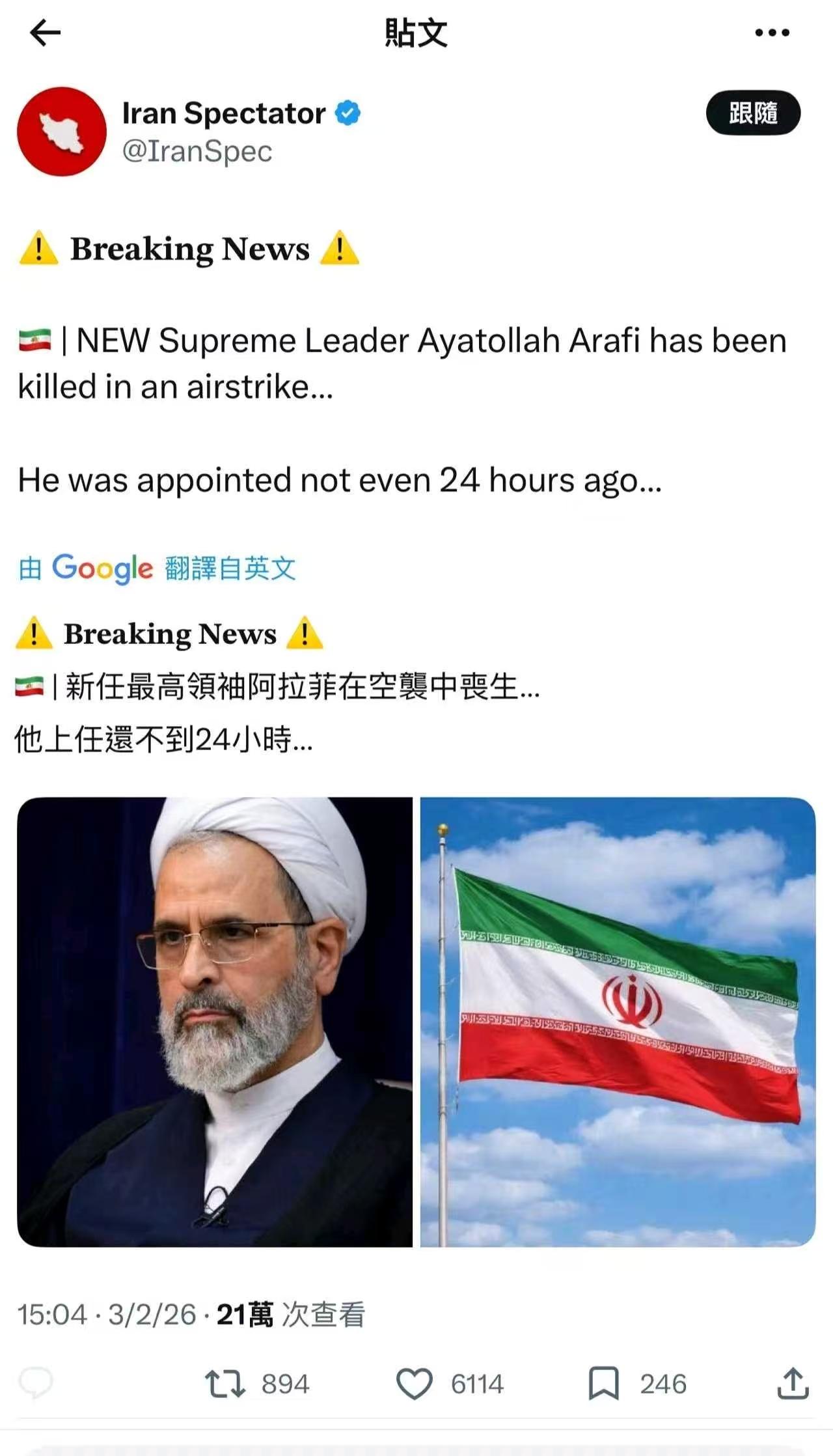The width and height of the screenshot is (833, 1456).
Task: Open the photo of the bearded cleric
Action: coord(215,1022)
